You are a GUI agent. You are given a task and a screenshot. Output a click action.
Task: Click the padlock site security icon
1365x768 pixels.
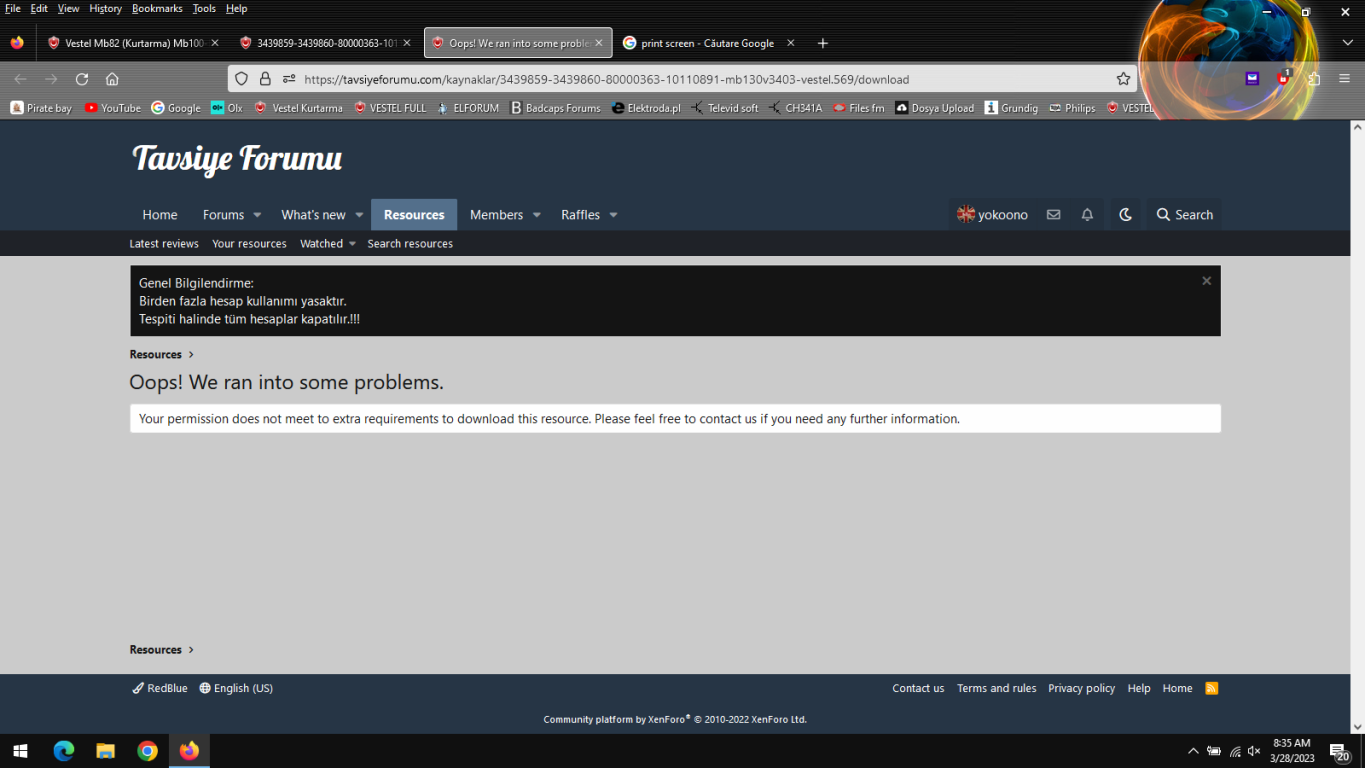click(265, 79)
